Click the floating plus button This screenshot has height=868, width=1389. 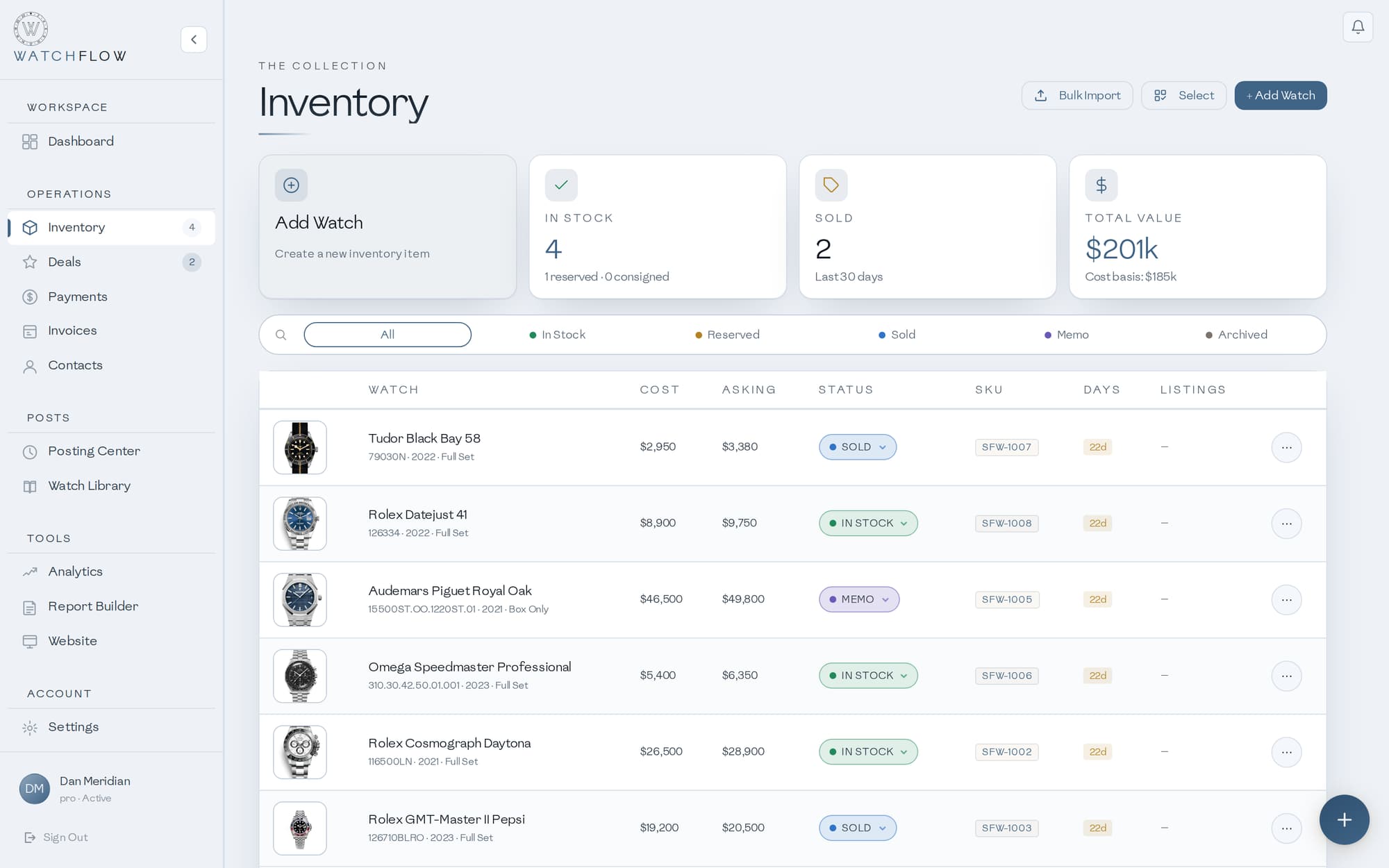(x=1345, y=819)
